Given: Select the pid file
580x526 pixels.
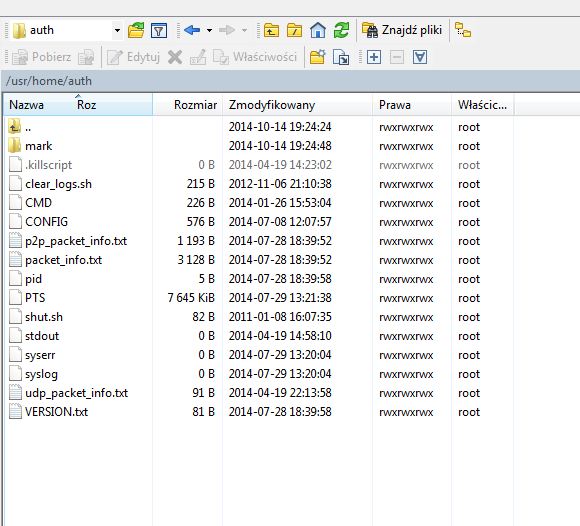Looking at the screenshot, I should pyautogui.click(x=259, y=279).
